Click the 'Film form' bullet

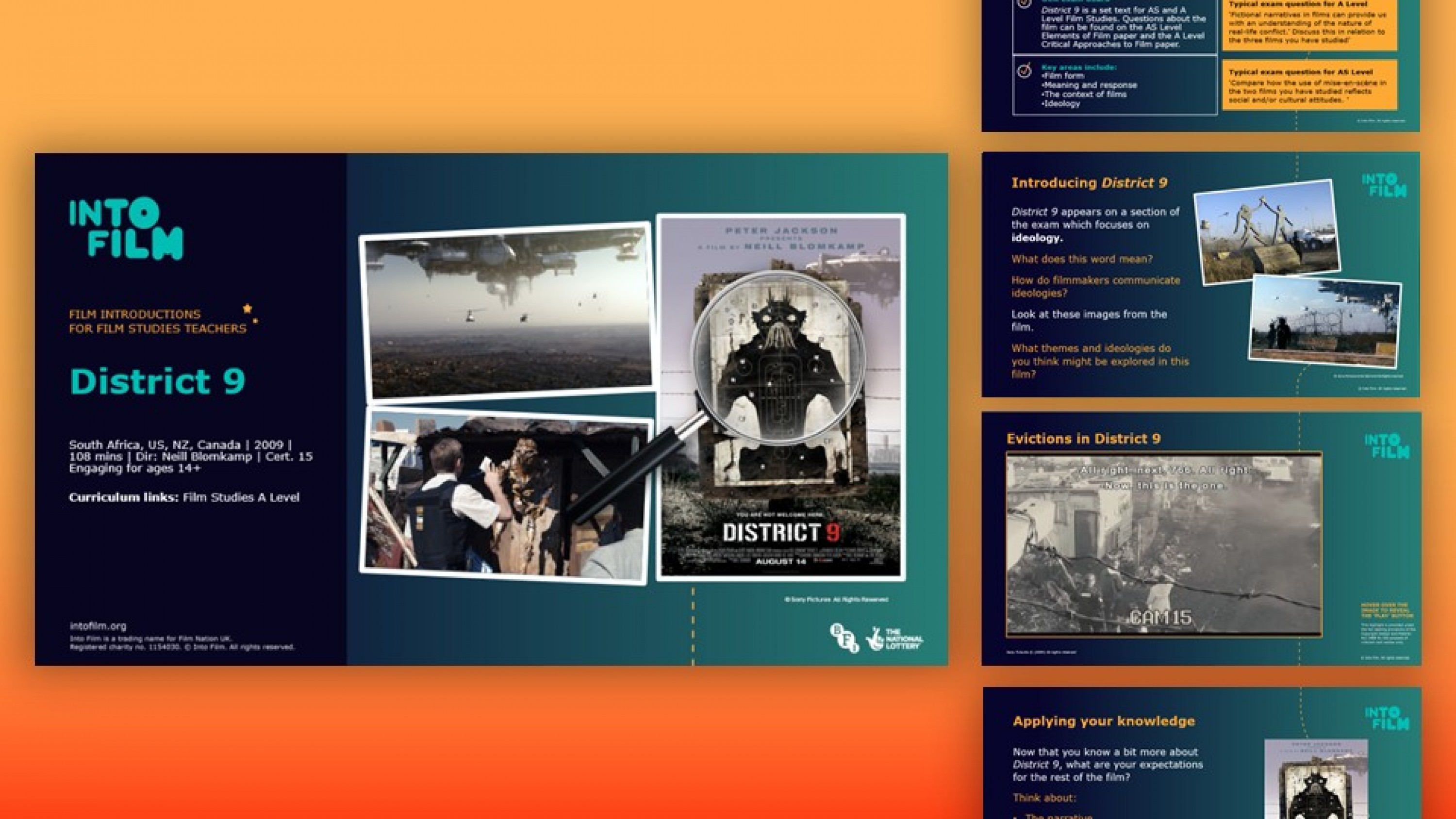(1062, 76)
